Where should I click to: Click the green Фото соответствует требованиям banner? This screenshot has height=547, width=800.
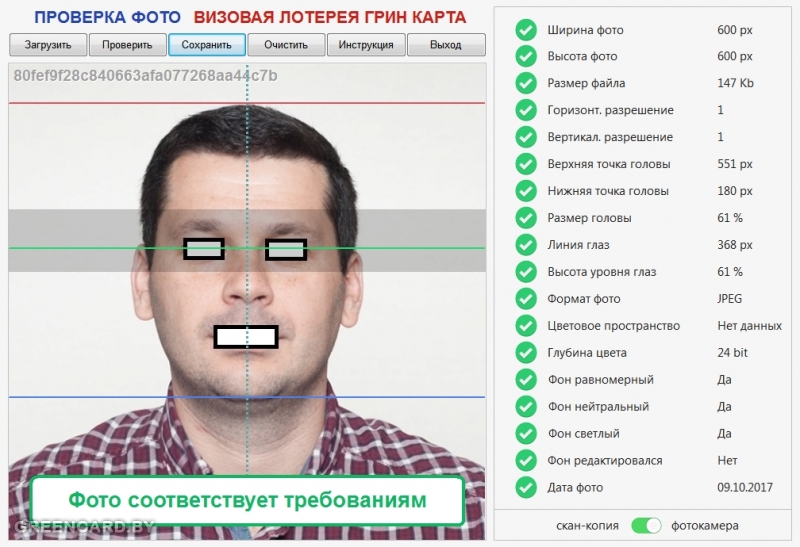(247, 500)
